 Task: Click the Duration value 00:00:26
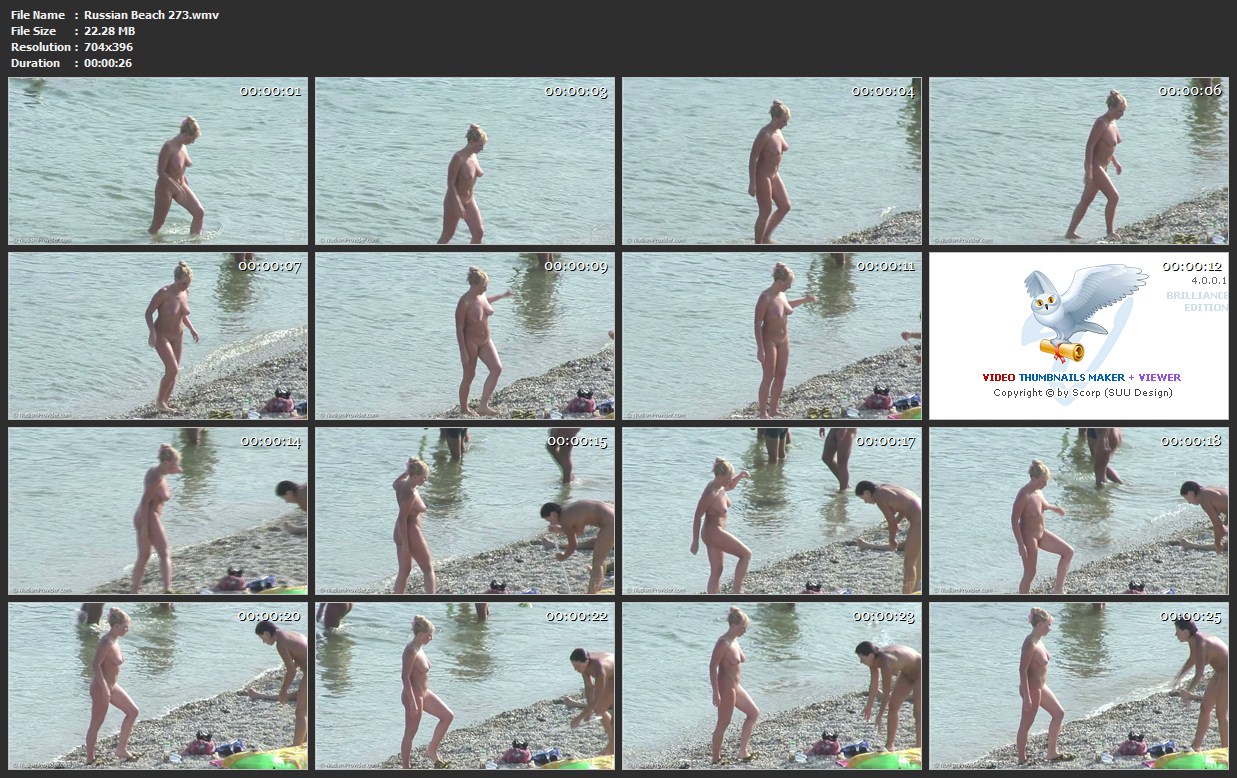108,63
